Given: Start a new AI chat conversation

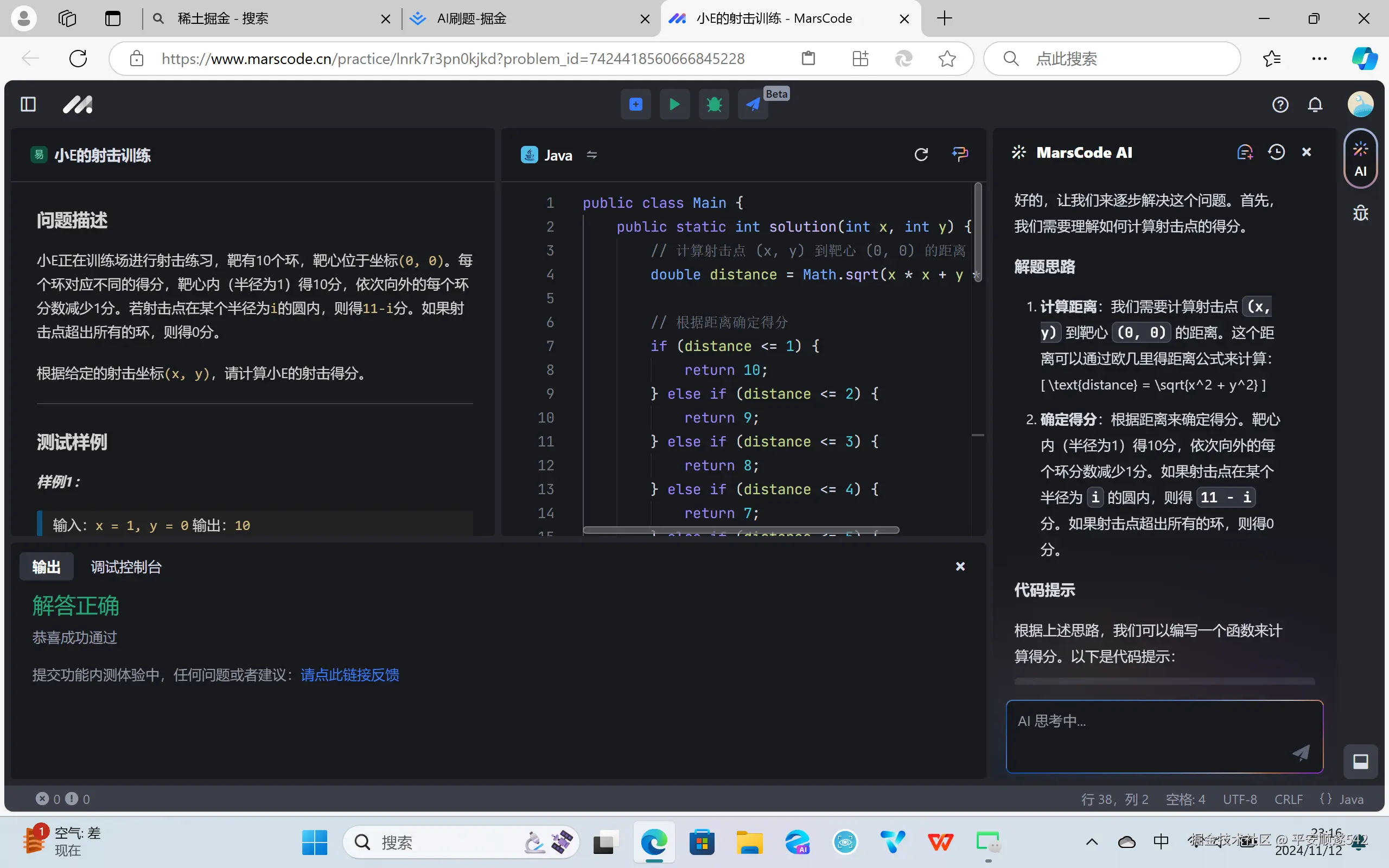Looking at the screenshot, I should pos(1244,152).
